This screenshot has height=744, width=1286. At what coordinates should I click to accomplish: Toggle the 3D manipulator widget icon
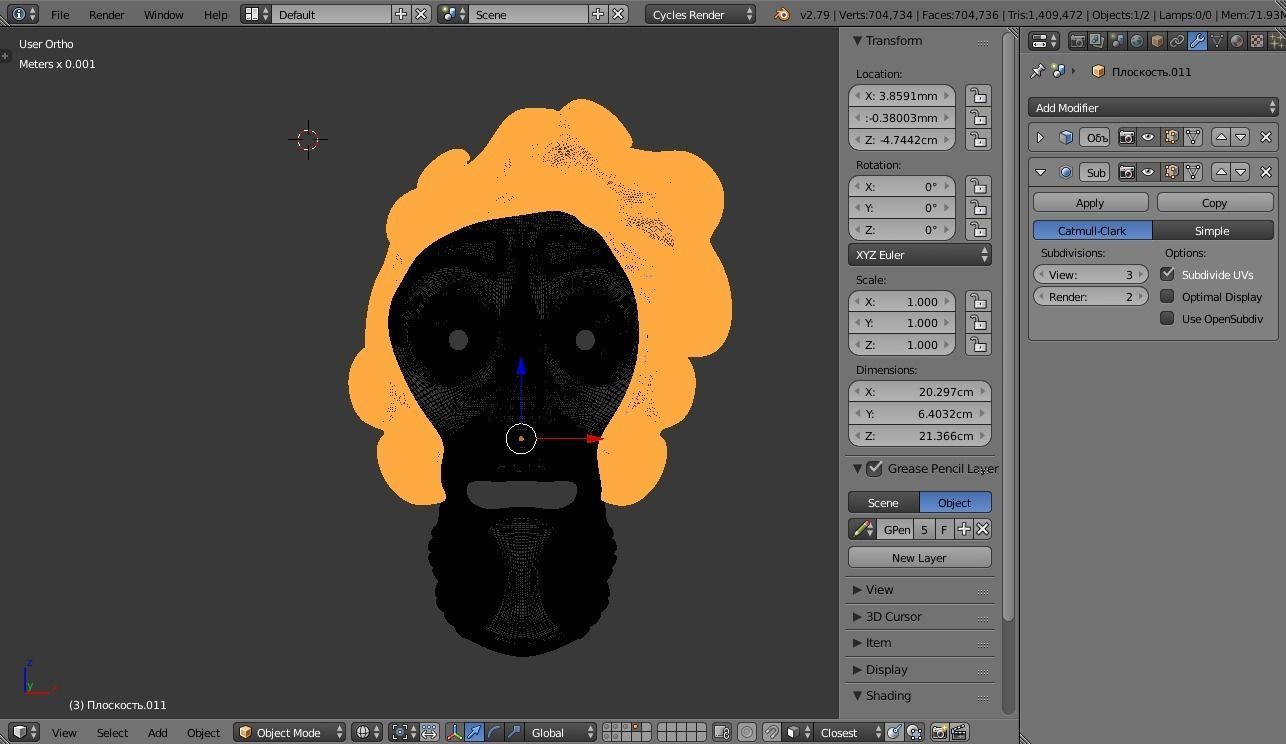coord(454,733)
